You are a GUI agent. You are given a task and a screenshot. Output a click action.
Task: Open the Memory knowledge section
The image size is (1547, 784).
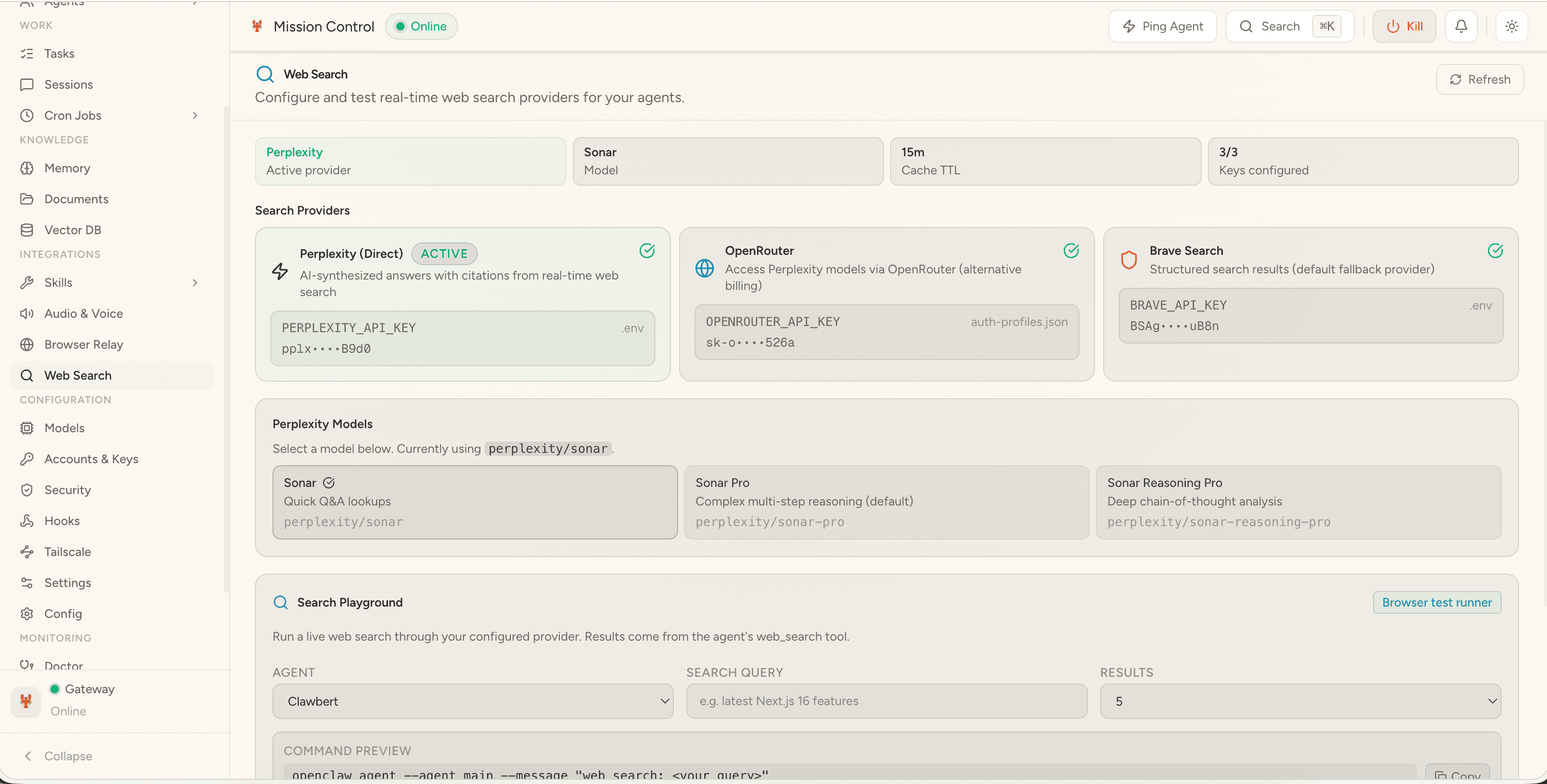(x=67, y=168)
